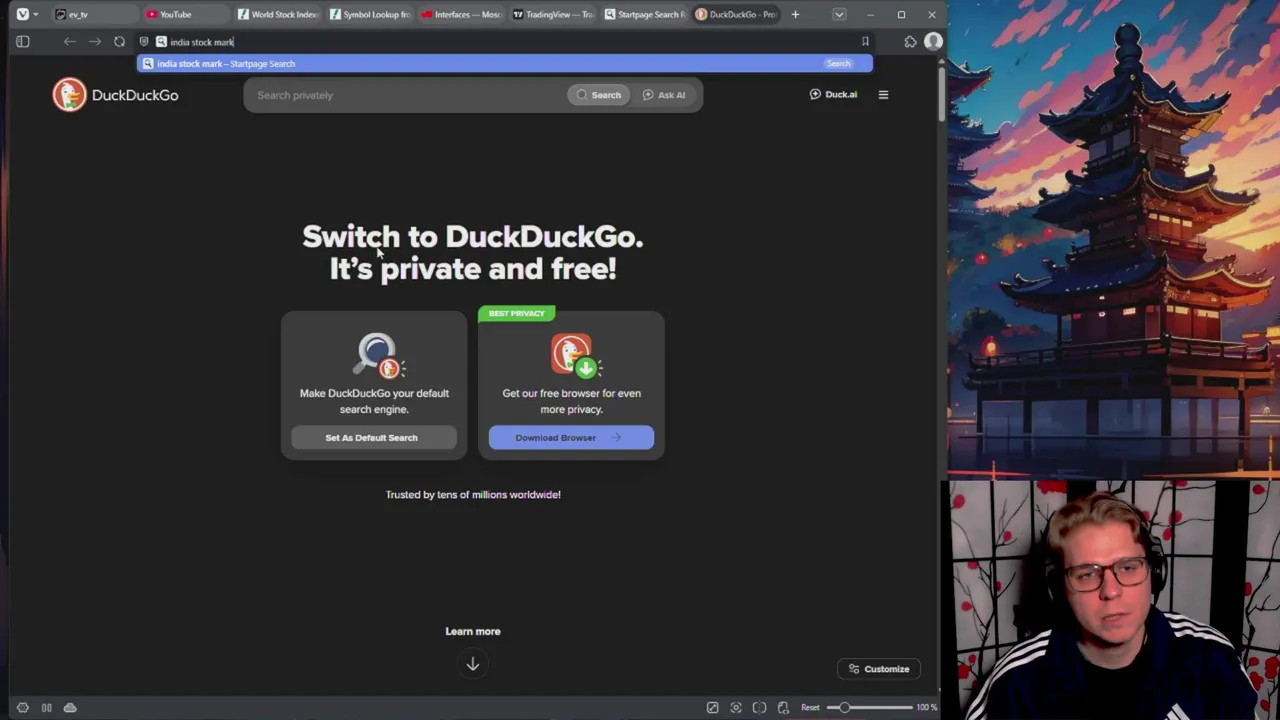The image size is (1280, 720).
Task: Reload the current page
Action: click(119, 42)
